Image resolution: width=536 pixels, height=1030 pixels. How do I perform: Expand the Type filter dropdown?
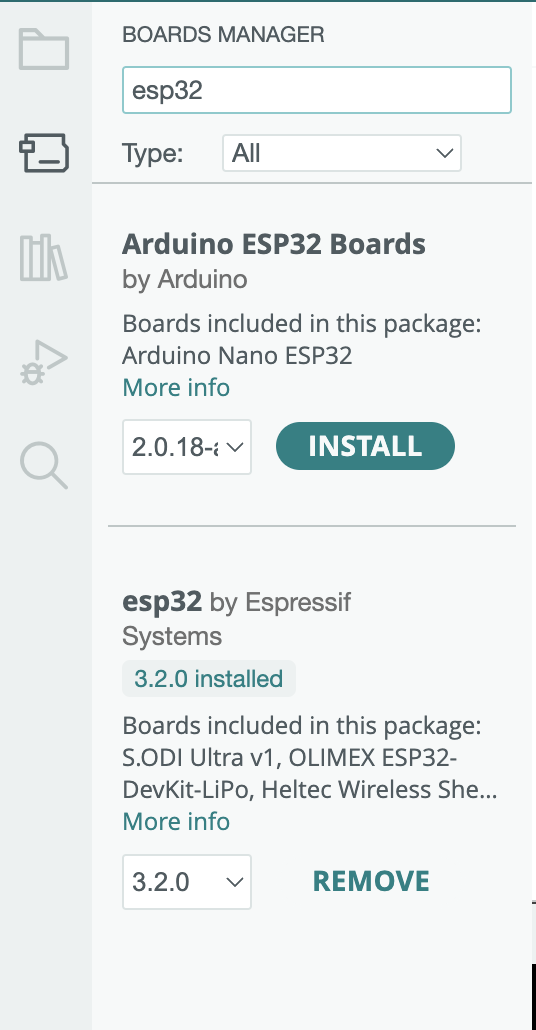342,153
